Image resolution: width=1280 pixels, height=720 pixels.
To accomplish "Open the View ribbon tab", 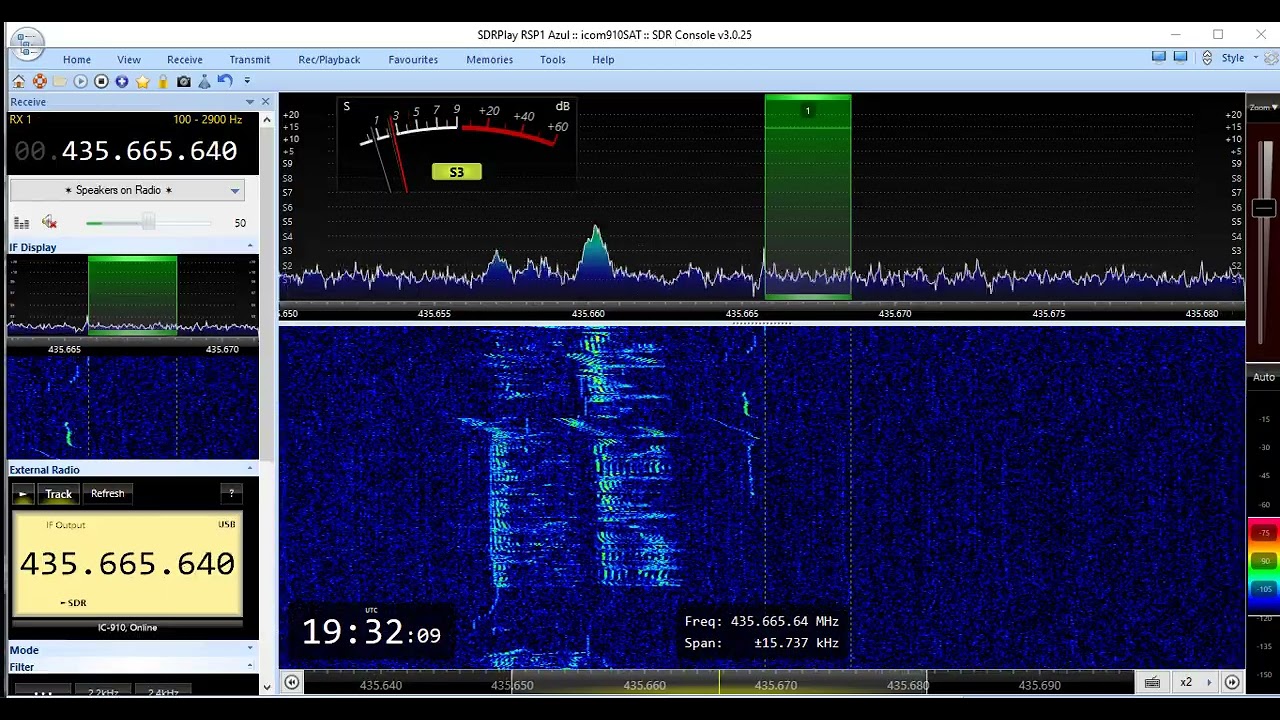I will click(129, 60).
